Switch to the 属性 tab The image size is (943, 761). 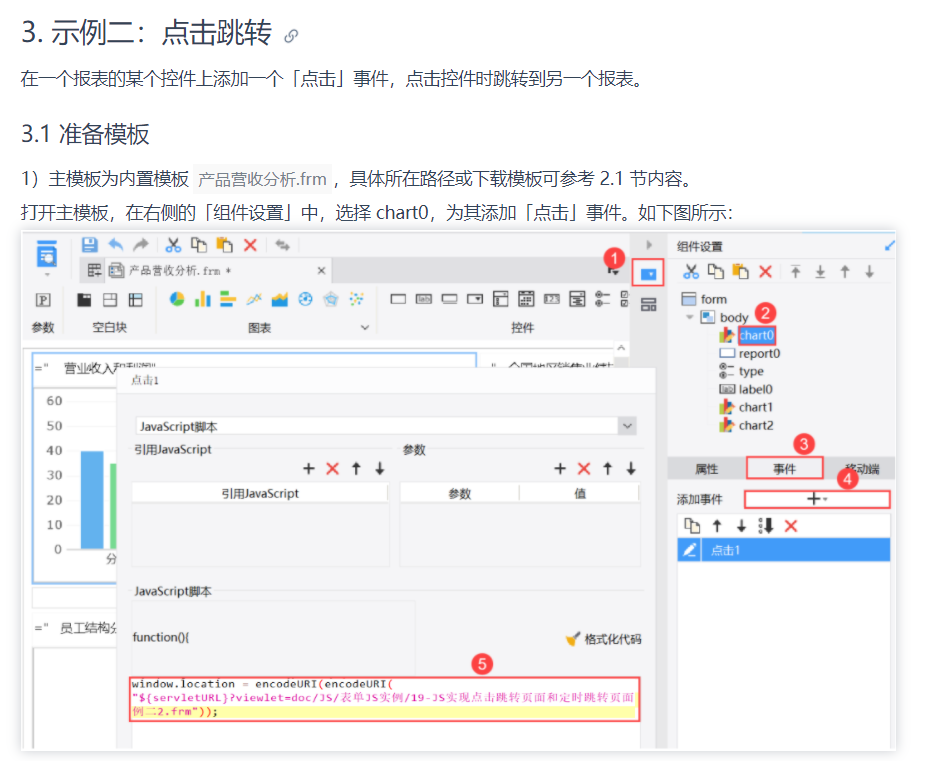tap(707, 469)
